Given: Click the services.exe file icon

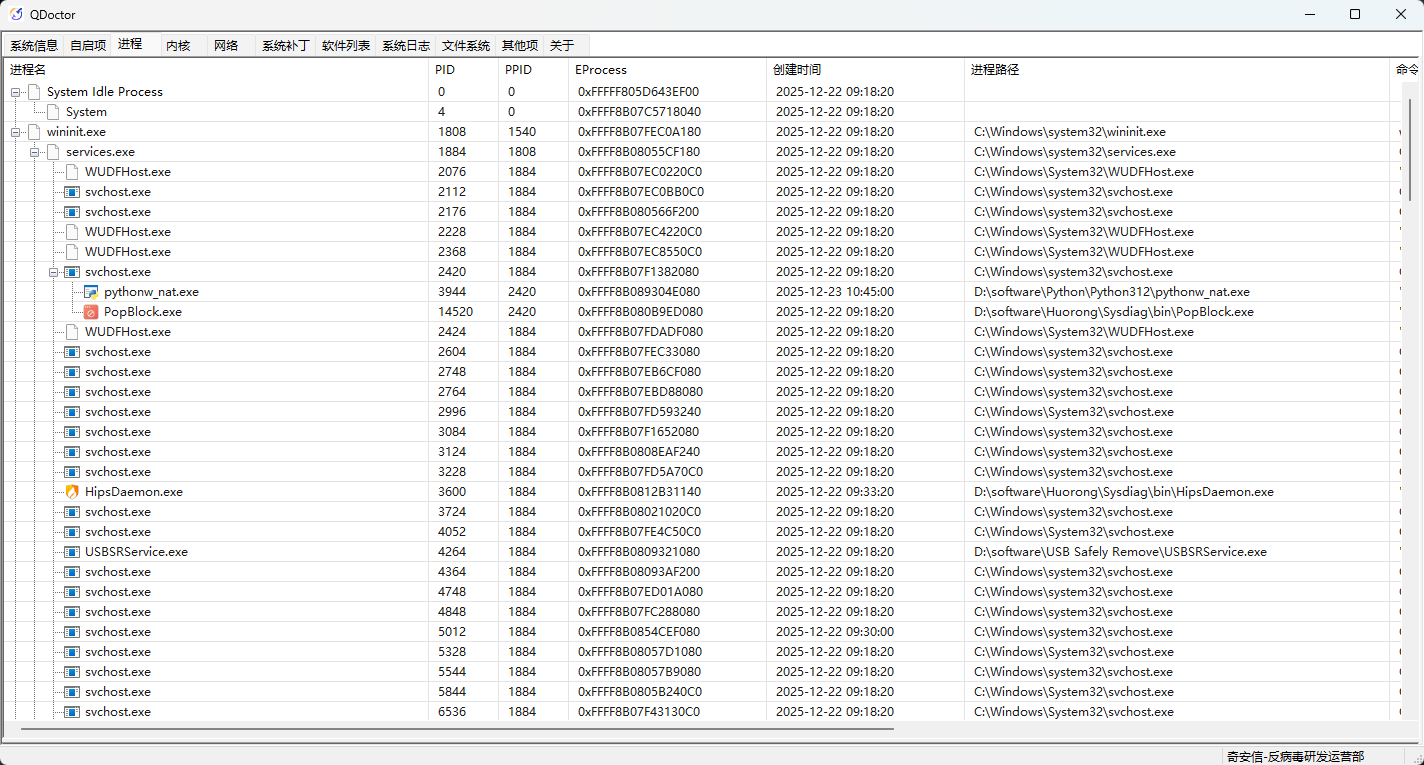Looking at the screenshot, I should (x=53, y=152).
